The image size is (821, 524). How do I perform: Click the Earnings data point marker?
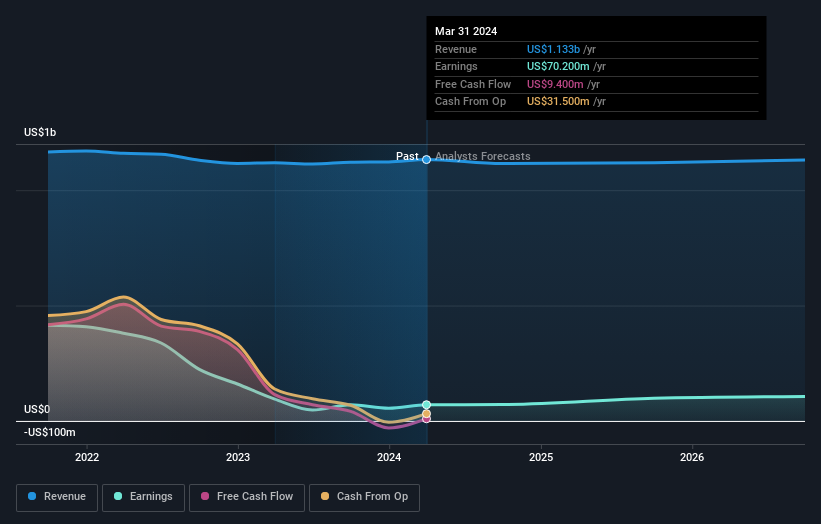[x=426, y=405]
